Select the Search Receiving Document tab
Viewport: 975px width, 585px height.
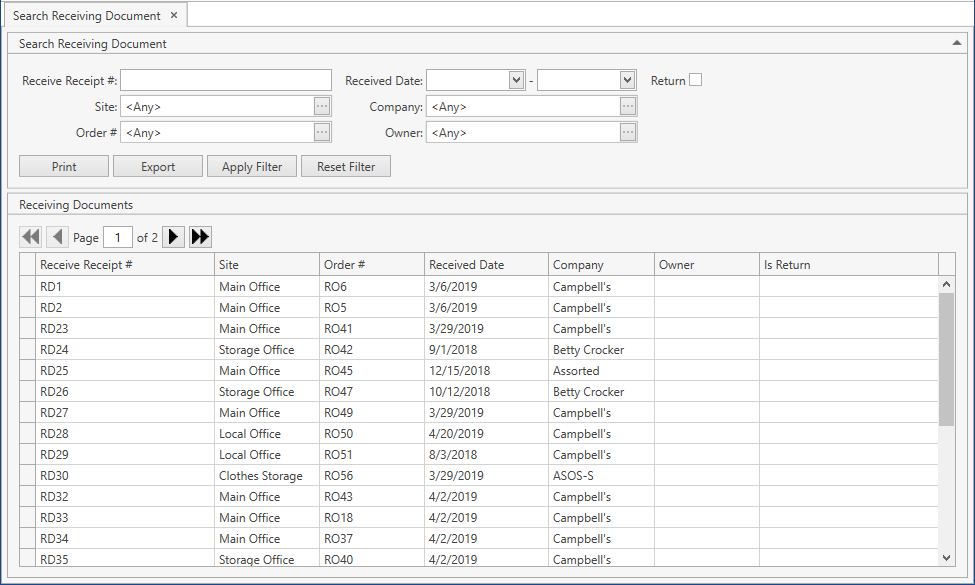coord(88,15)
